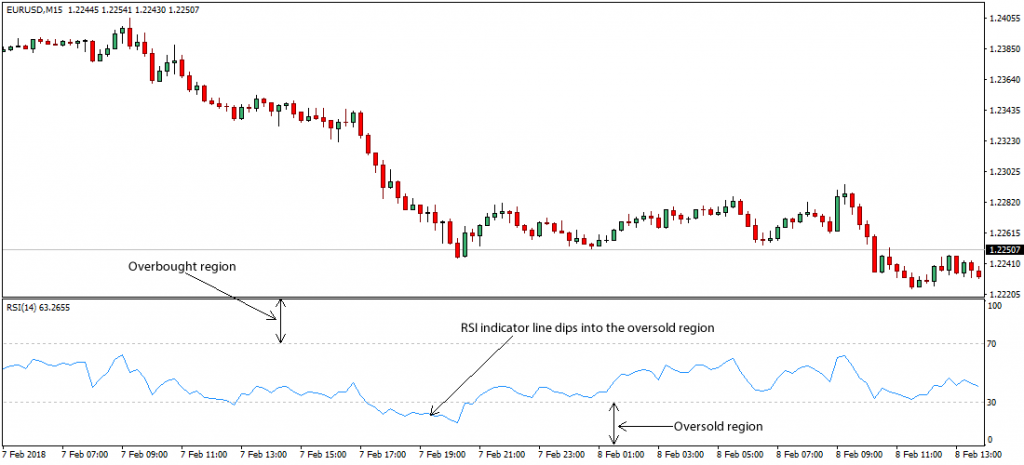Click the 1.22615 price axis label
This screenshot has height=465, width=1024.
pyautogui.click(x=1004, y=233)
